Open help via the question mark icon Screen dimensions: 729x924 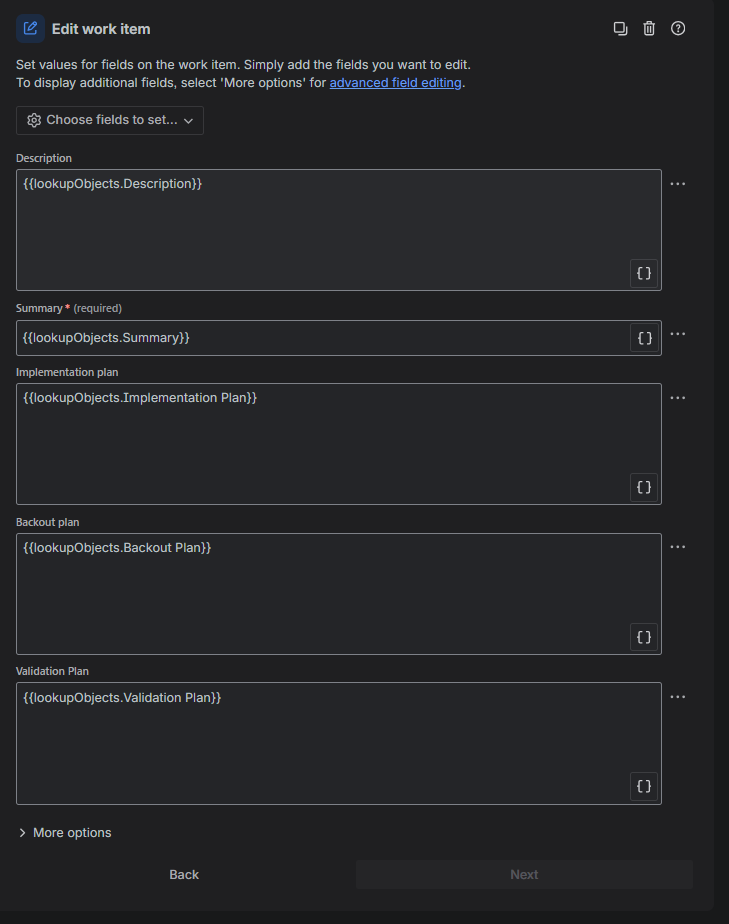[x=678, y=28]
